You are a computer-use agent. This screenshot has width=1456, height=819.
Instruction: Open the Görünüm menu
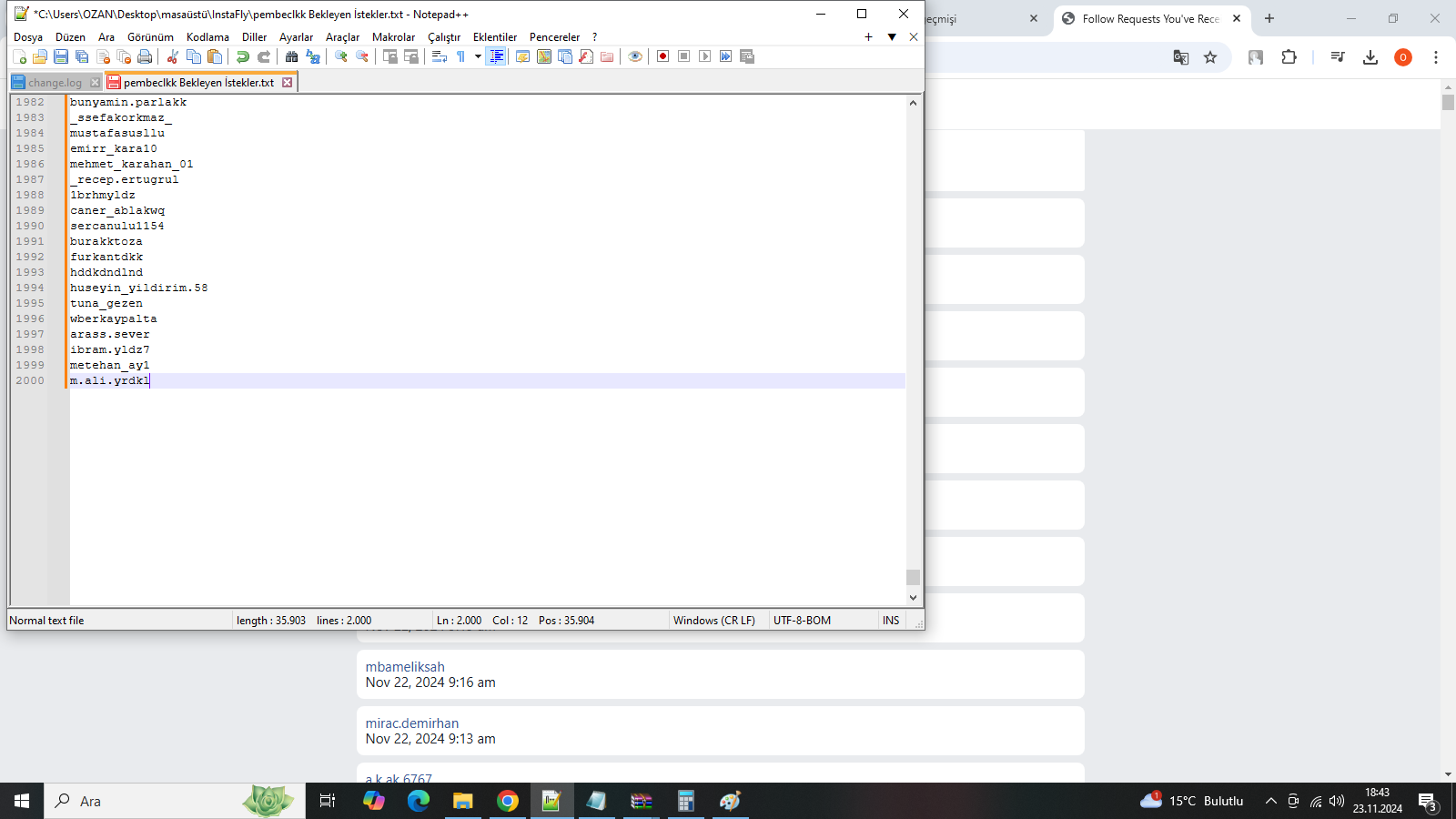pos(150,37)
